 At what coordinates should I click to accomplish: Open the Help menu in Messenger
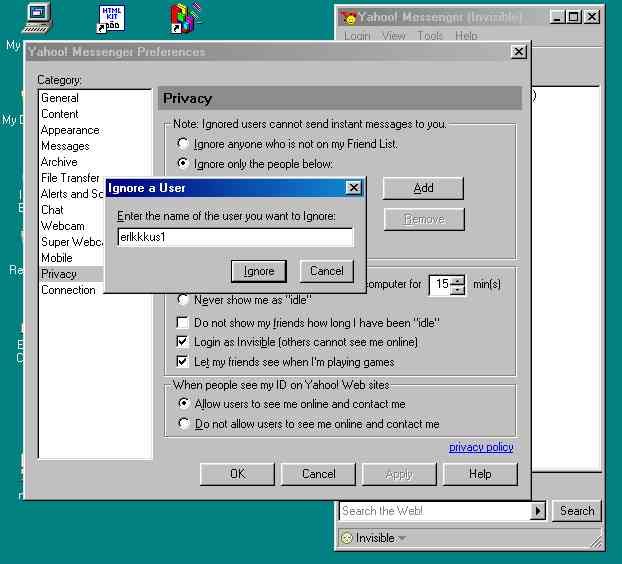(x=466, y=36)
